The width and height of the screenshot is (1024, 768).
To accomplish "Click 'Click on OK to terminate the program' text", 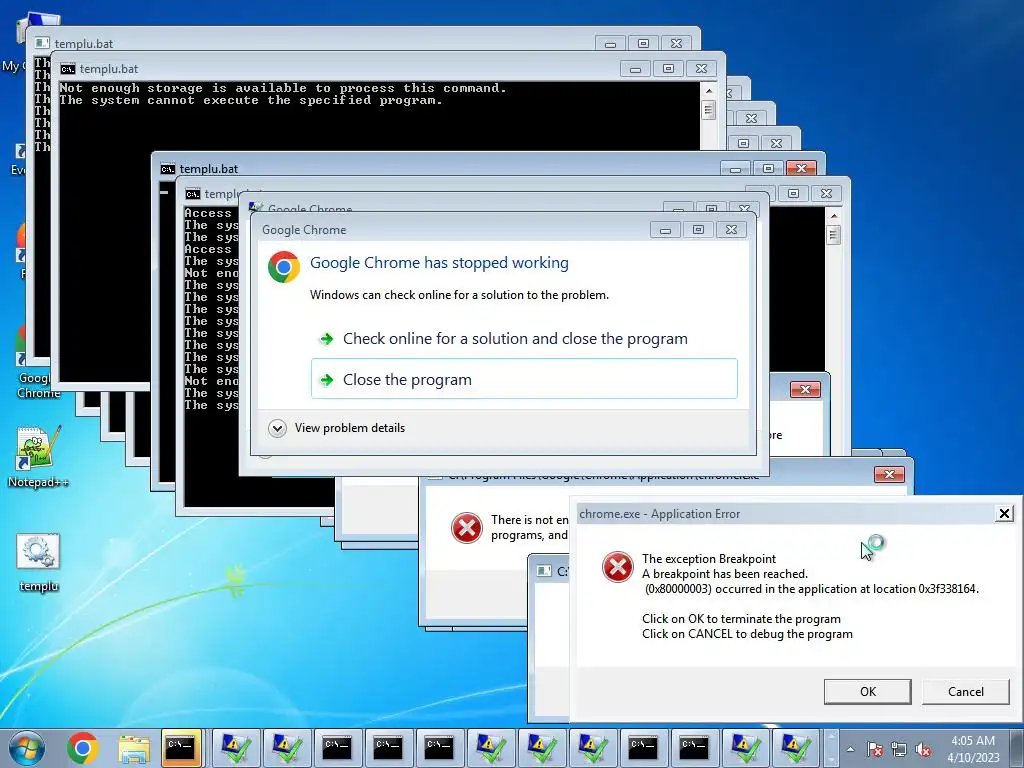I will [741, 619].
